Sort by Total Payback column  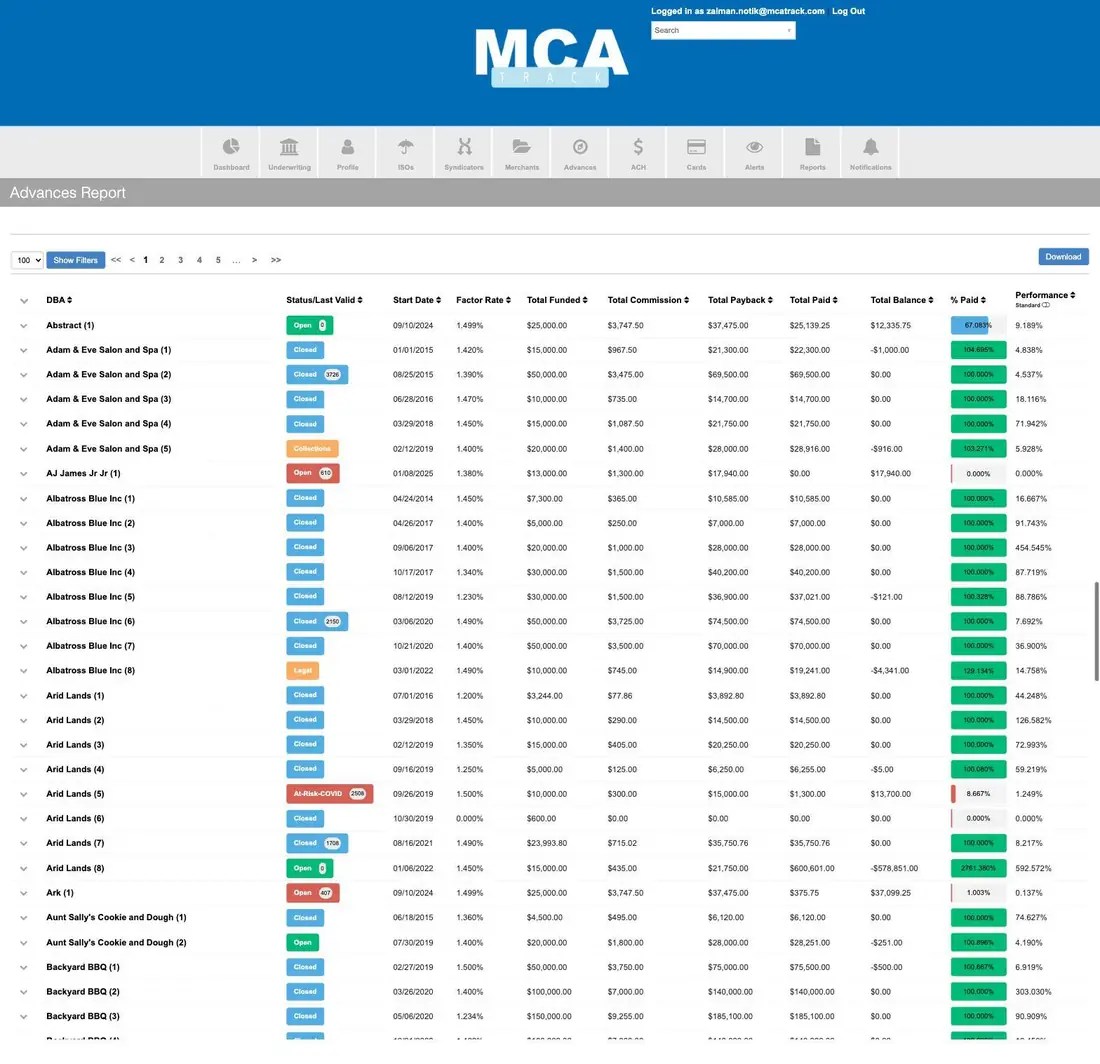pyautogui.click(x=740, y=300)
